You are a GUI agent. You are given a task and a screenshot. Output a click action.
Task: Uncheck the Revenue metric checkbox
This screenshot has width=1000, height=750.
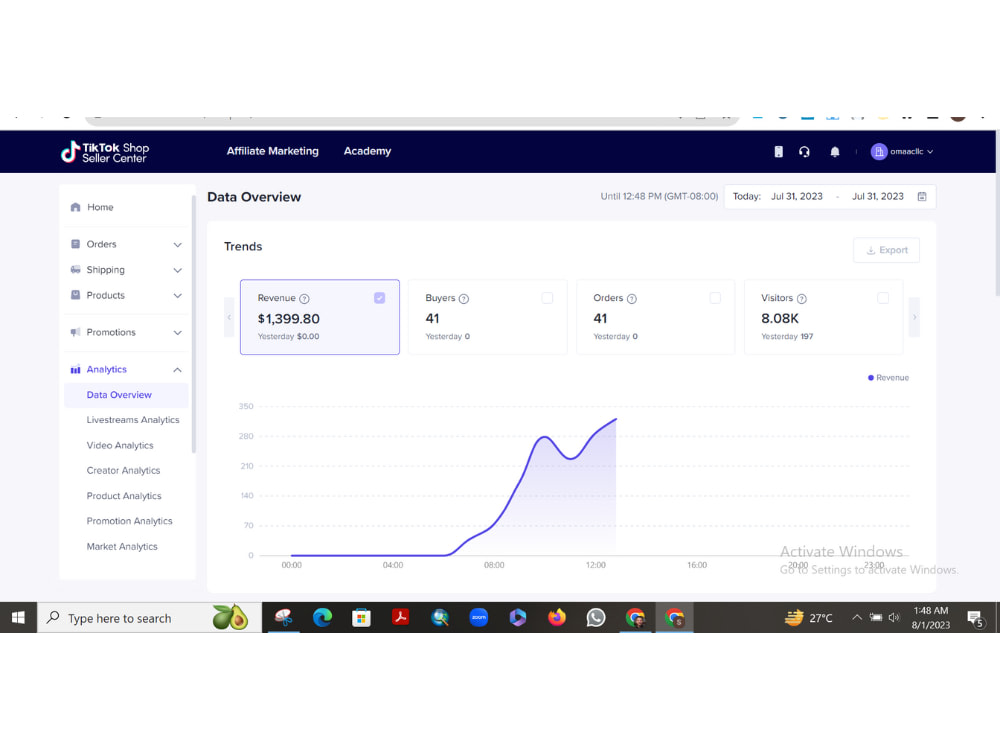point(379,298)
